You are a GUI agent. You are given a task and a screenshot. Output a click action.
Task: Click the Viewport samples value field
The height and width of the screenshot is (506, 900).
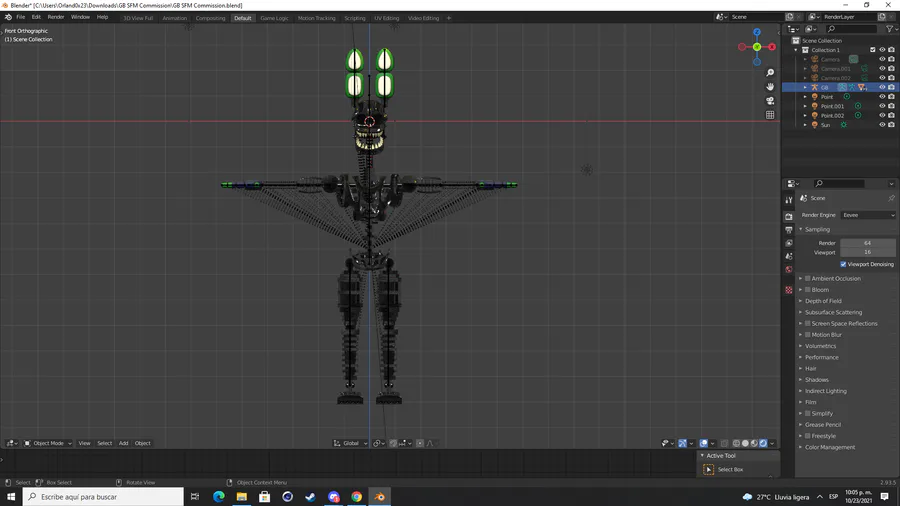point(867,252)
